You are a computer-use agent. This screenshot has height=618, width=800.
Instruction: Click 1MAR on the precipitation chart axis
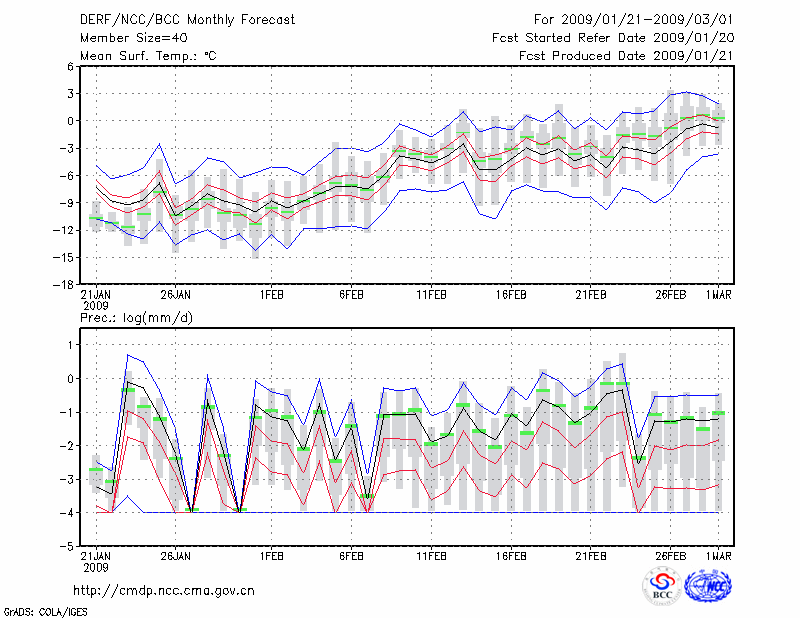tap(718, 556)
